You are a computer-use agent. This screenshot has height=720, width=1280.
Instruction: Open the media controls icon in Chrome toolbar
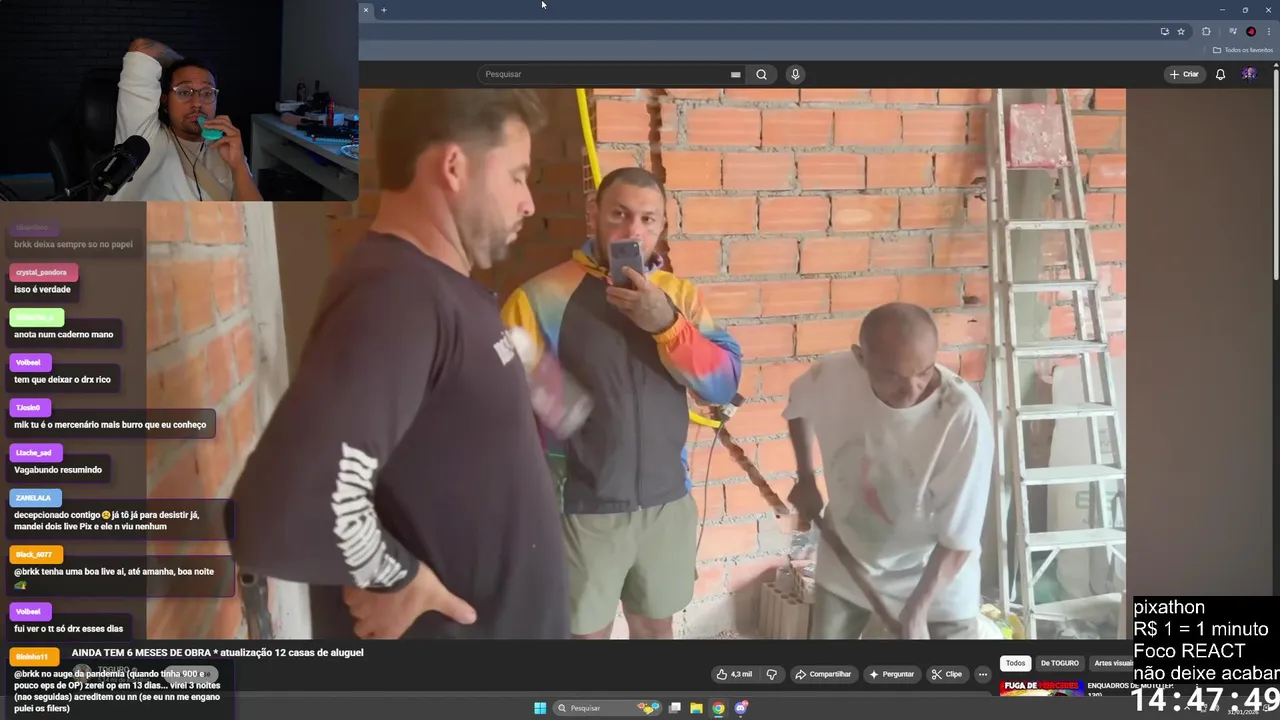coord(1233,31)
